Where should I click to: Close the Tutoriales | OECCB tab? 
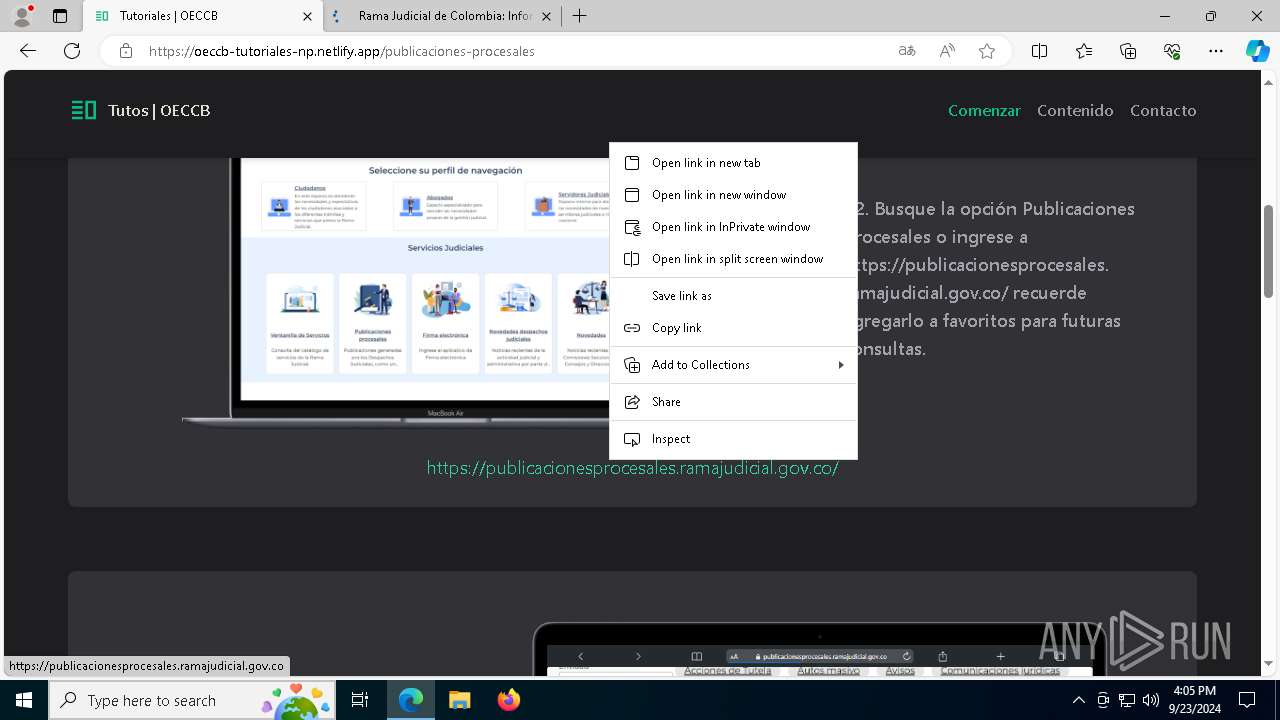pyautogui.click(x=307, y=16)
